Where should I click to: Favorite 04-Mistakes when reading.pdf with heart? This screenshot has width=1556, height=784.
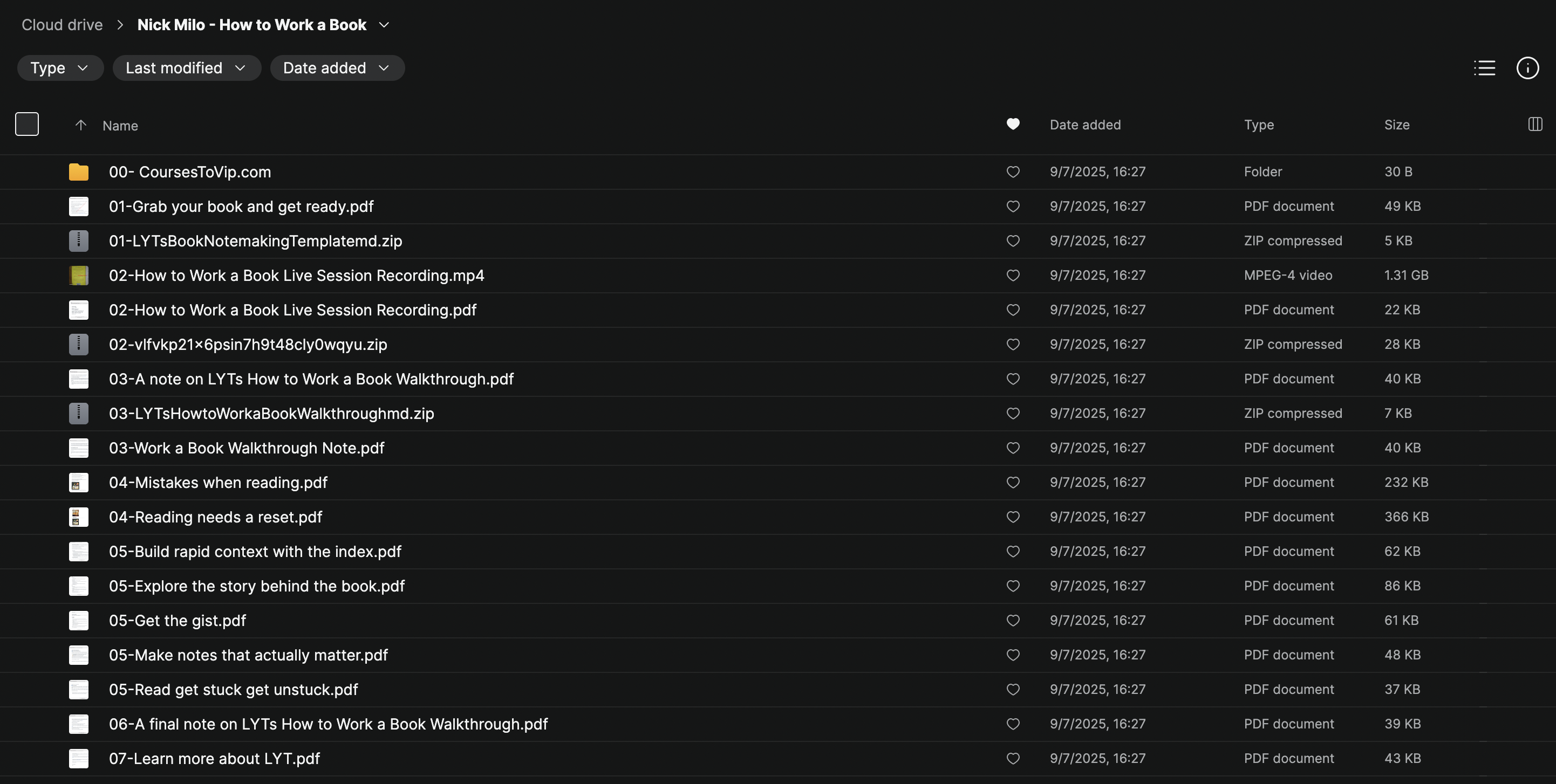click(1013, 482)
